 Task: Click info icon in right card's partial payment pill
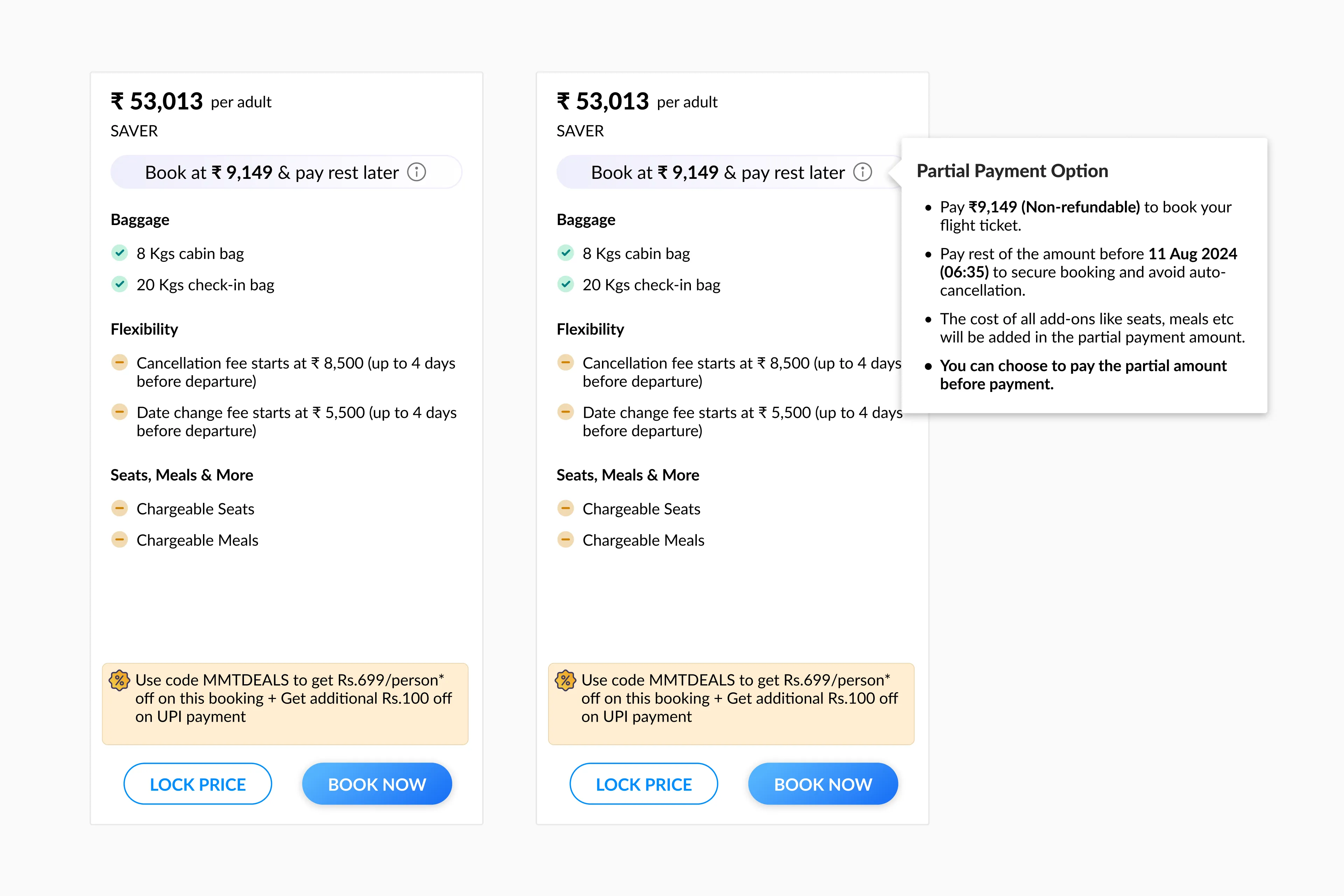click(862, 172)
